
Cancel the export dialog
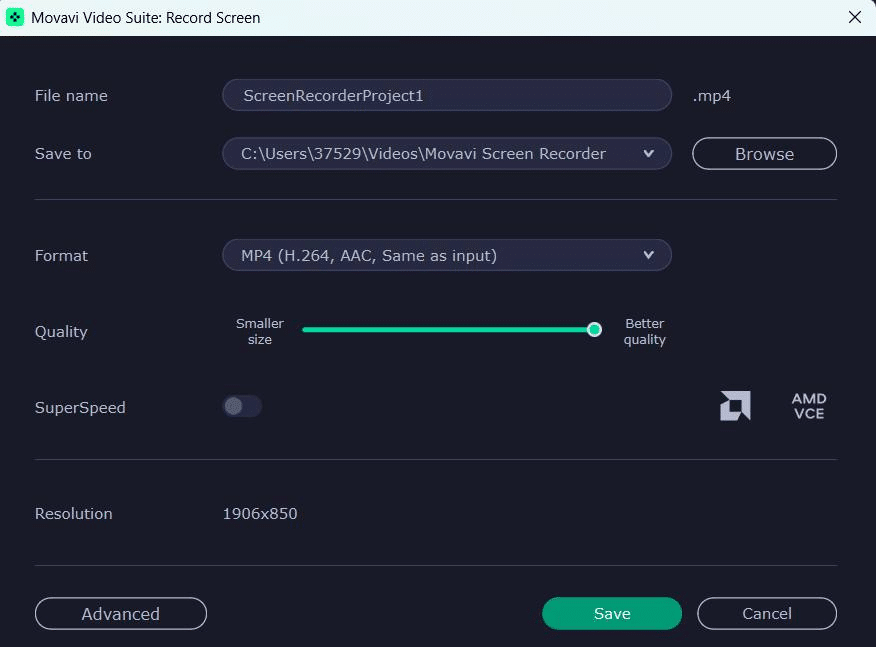767,614
